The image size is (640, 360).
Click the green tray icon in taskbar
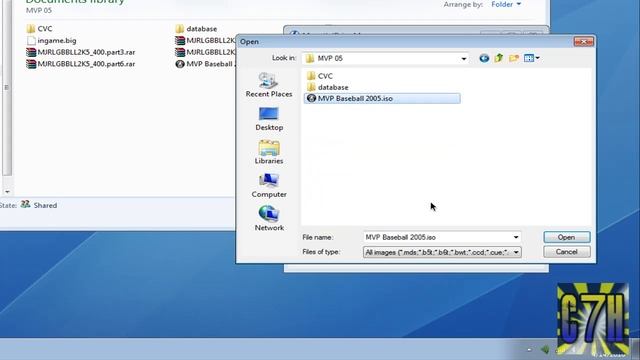pos(545,349)
